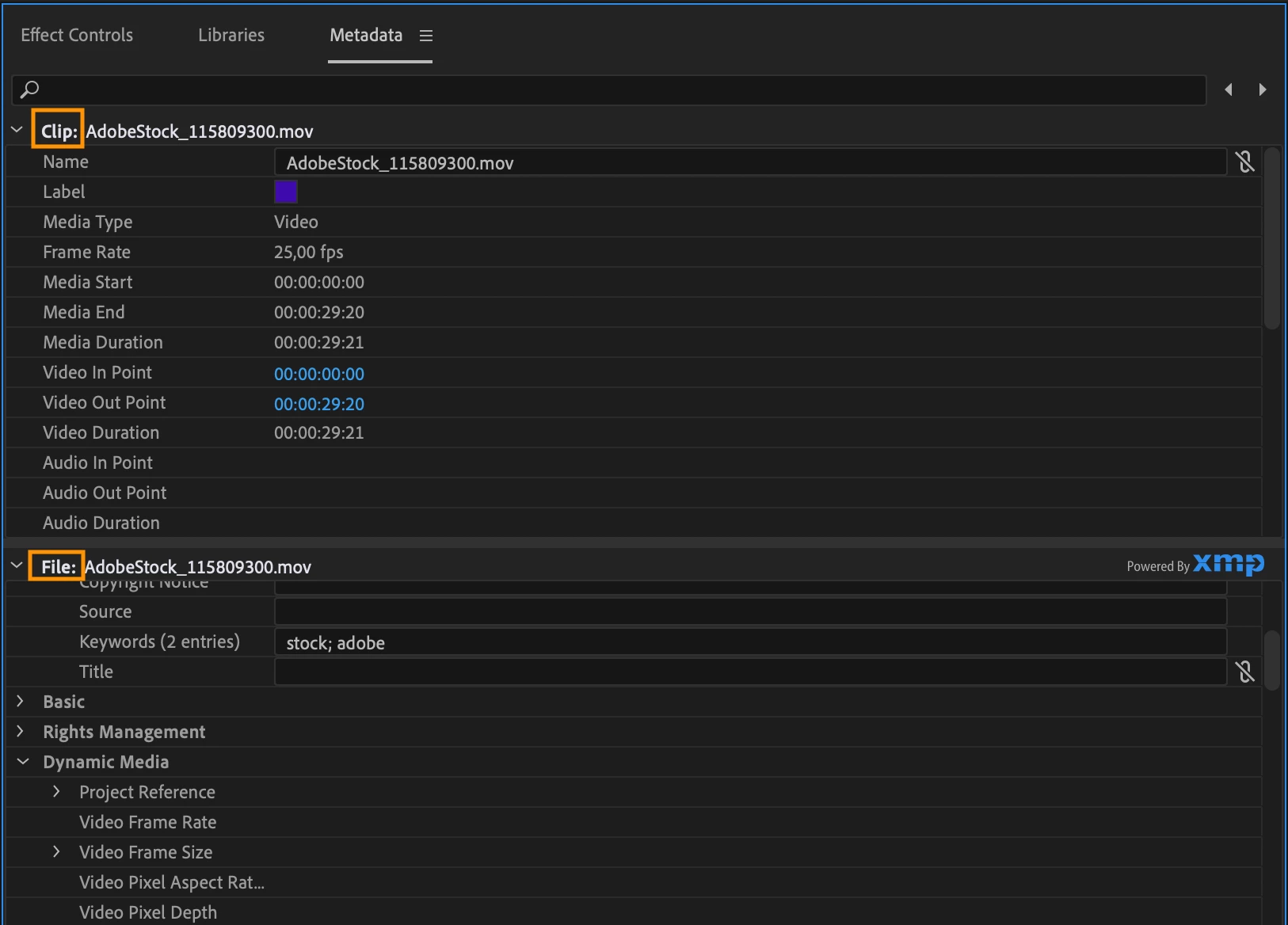Click the metadata search field

pyautogui.click(x=609, y=89)
